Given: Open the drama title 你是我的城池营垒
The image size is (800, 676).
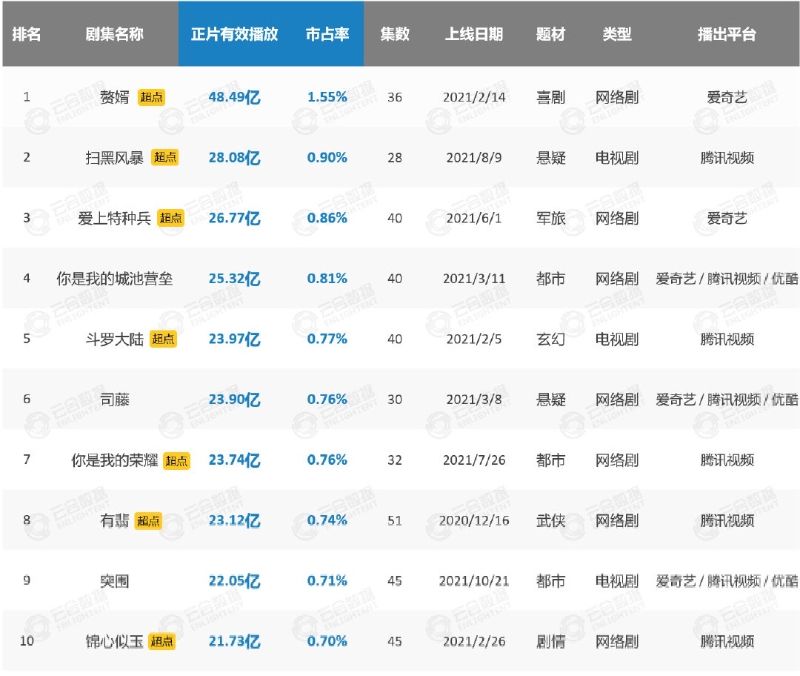Looking at the screenshot, I should tap(115, 278).
